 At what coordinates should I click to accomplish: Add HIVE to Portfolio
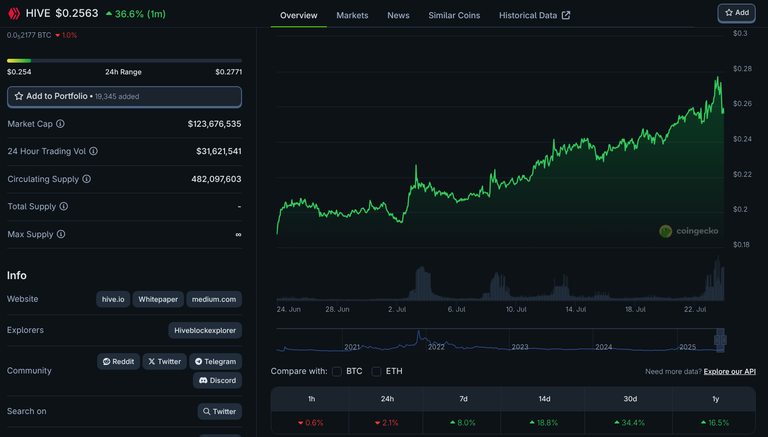click(x=124, y=97)
